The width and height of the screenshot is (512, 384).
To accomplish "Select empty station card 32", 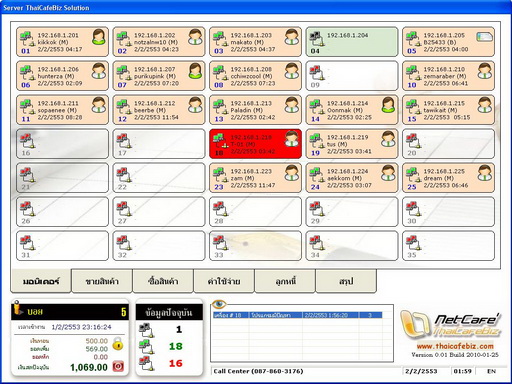I will [159, 246].
